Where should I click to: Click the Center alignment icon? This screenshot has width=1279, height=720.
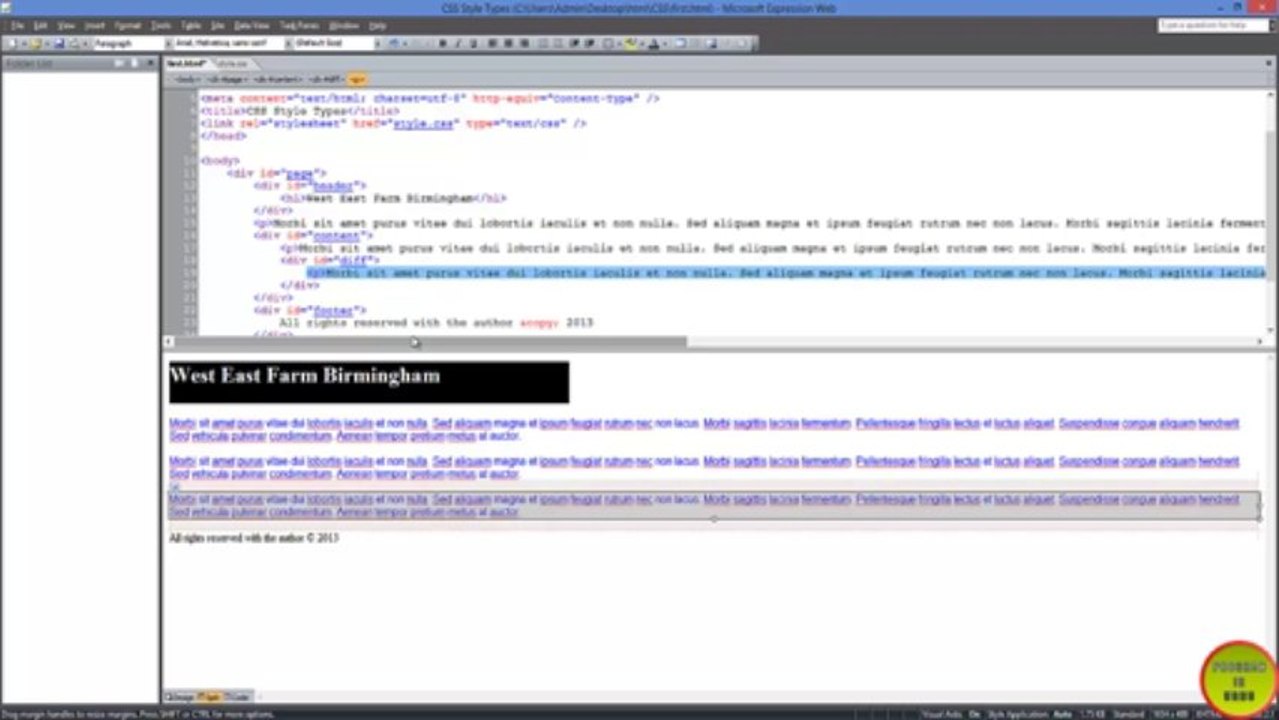coord(508,44)
